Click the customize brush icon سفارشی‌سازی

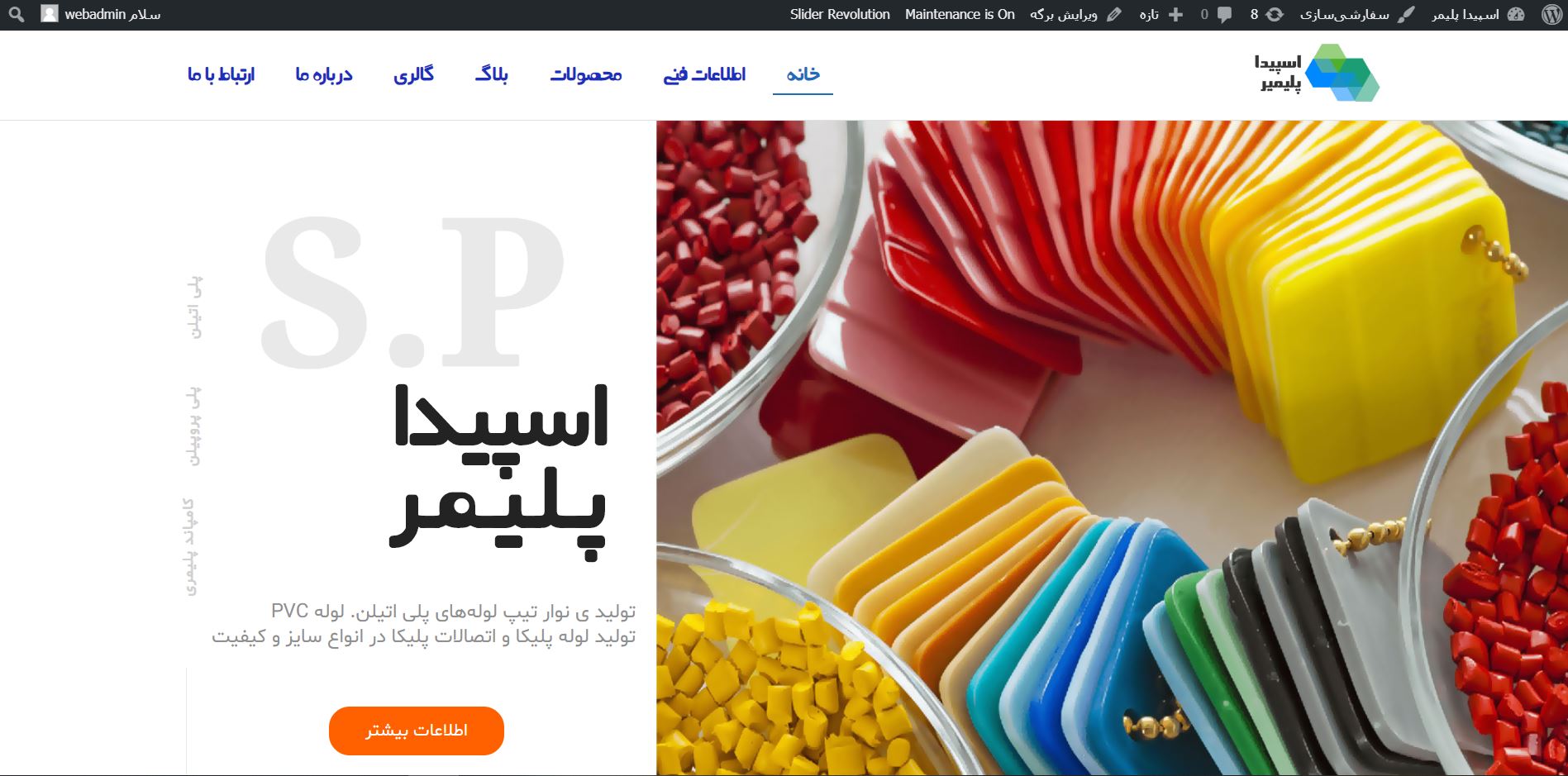1406,14
